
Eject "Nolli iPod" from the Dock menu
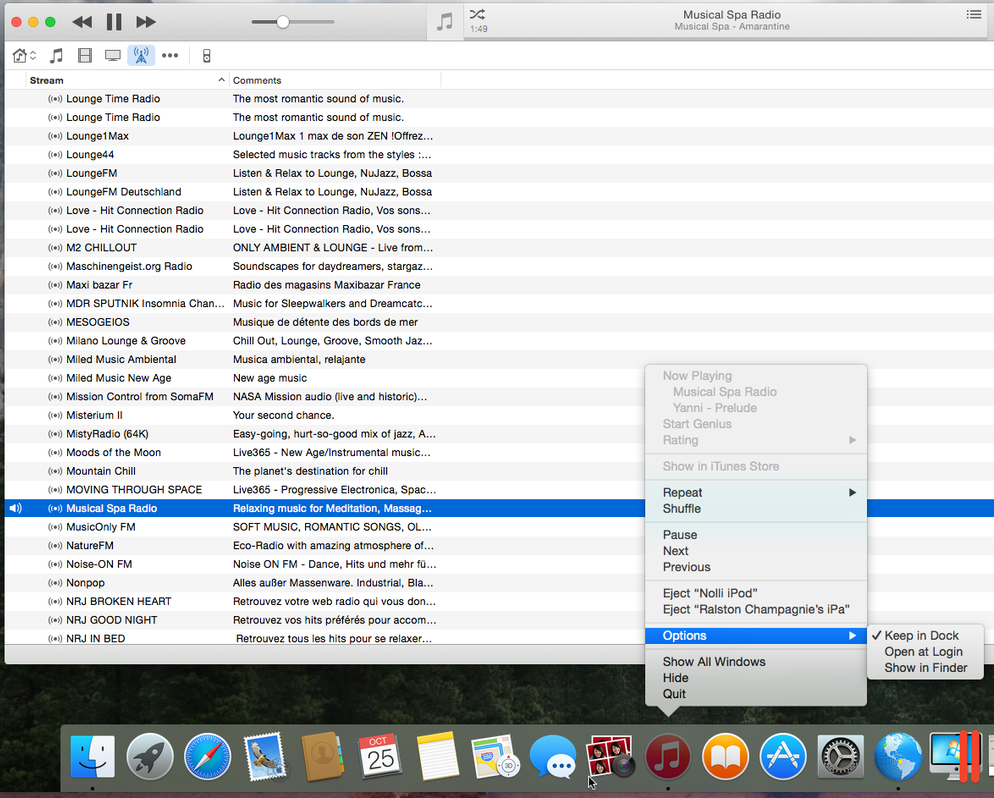(x=756, y=593)
